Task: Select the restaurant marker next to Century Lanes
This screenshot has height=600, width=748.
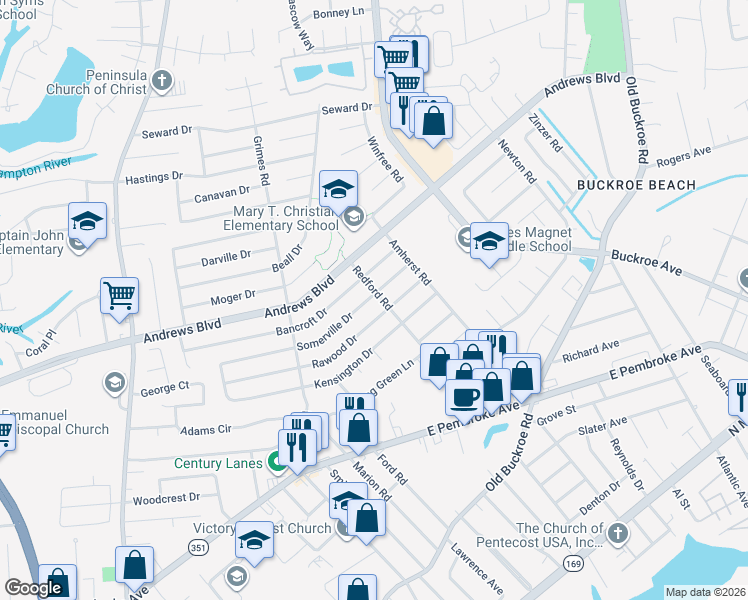Action: coord(297,448)
